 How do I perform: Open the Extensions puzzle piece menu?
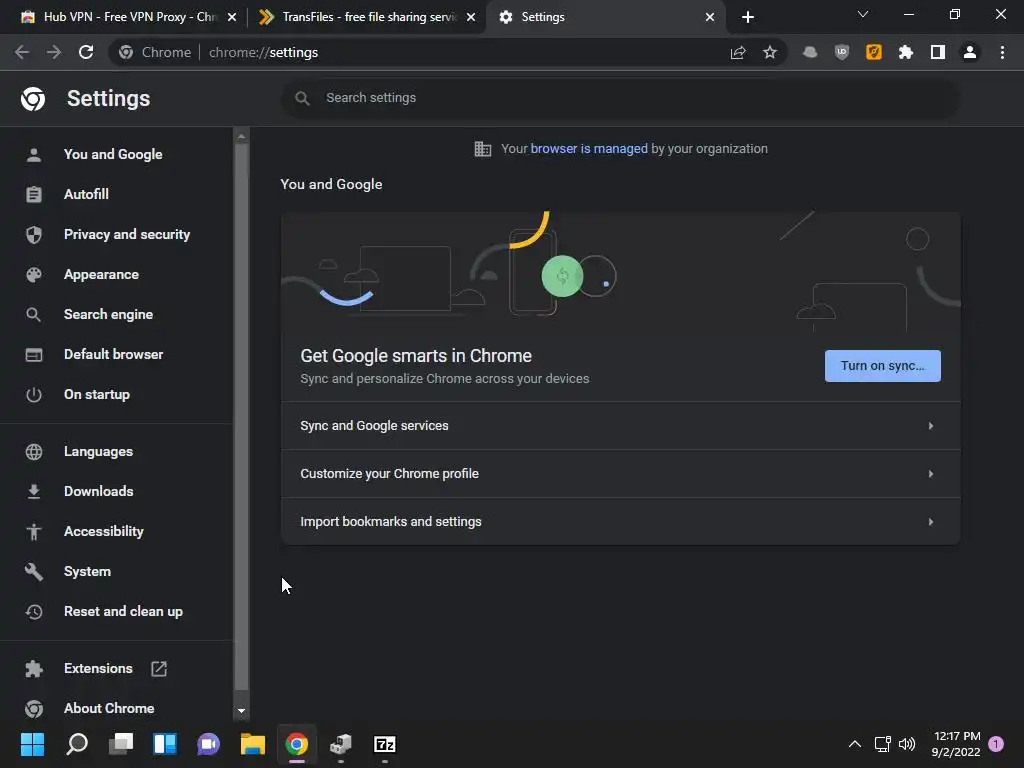pos(906,52)
